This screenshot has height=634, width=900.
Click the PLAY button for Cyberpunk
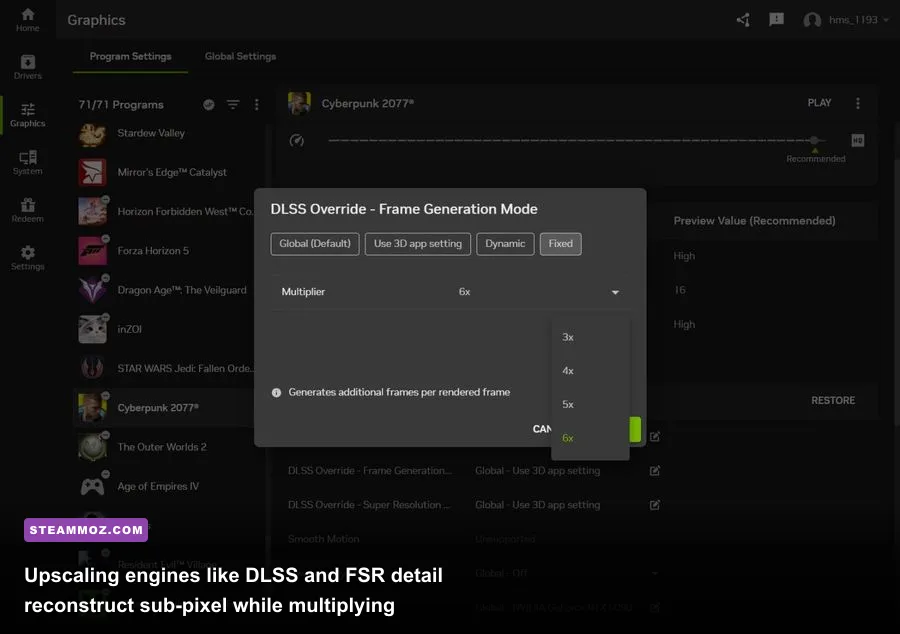819,103
